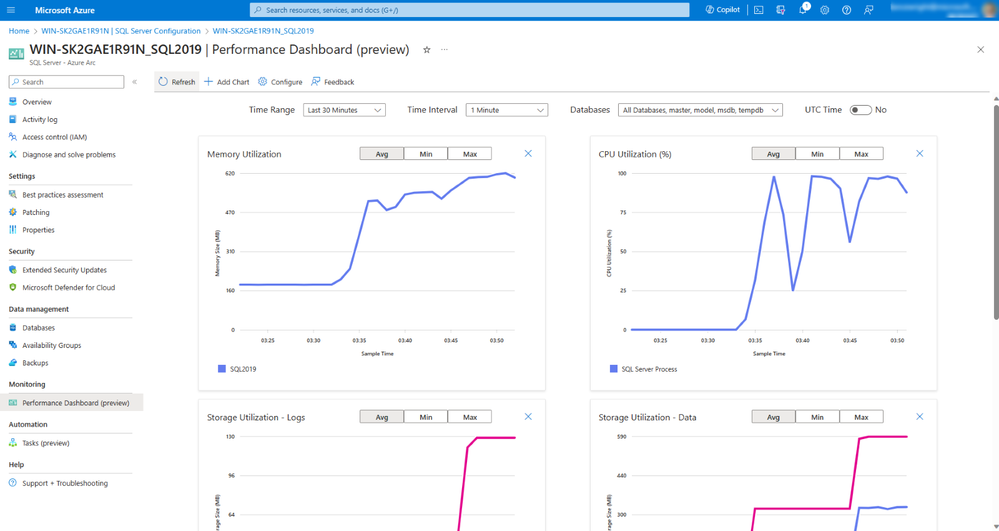
Task: Open the directories and subscriptions filter icon
Action: pos(781,10)
